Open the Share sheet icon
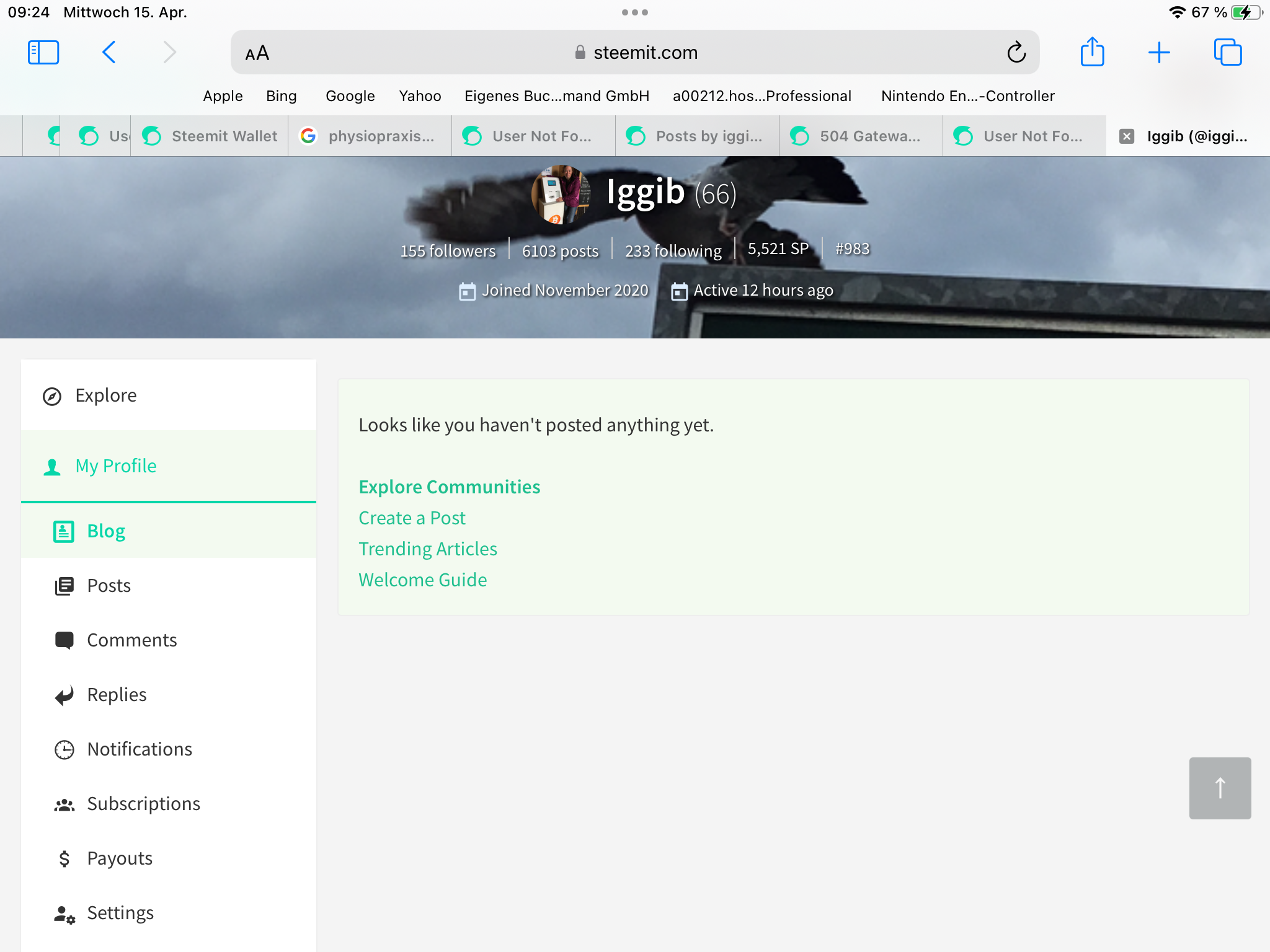This screenshot has width=1270, height=952. pyautogui.click(x=1092, y=52)
